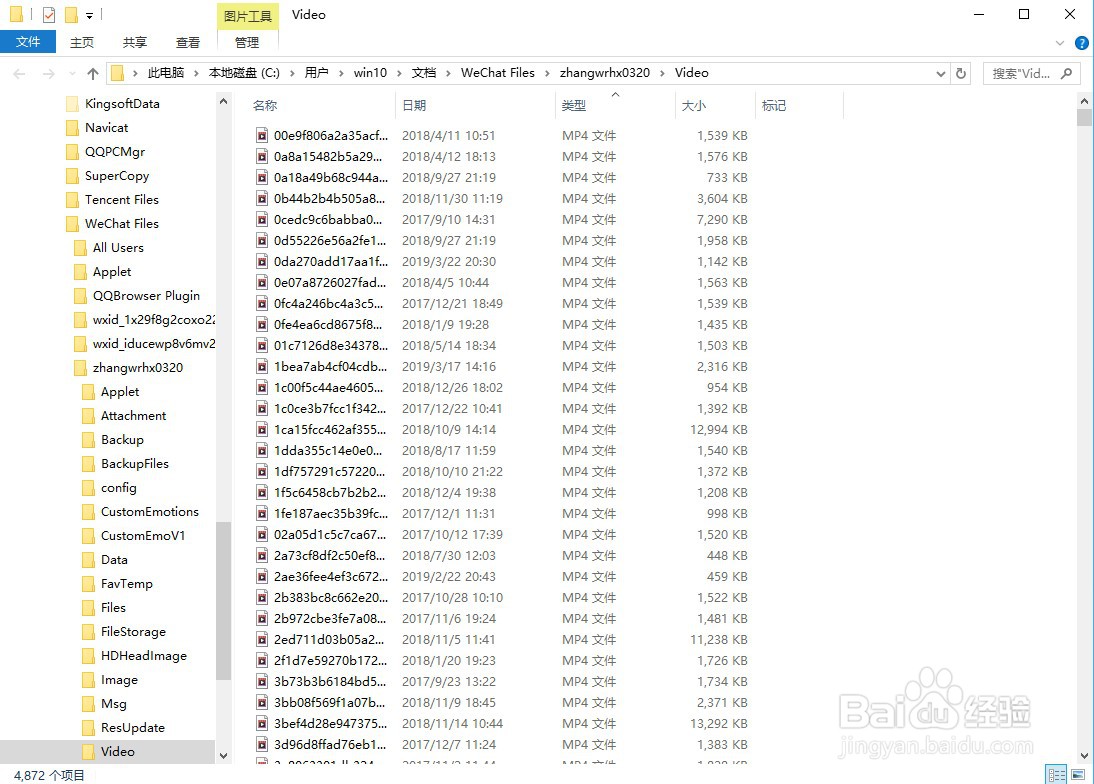
Task: Select file dated 2019/3/22 20:30
Action: click(x=449, y=262)
